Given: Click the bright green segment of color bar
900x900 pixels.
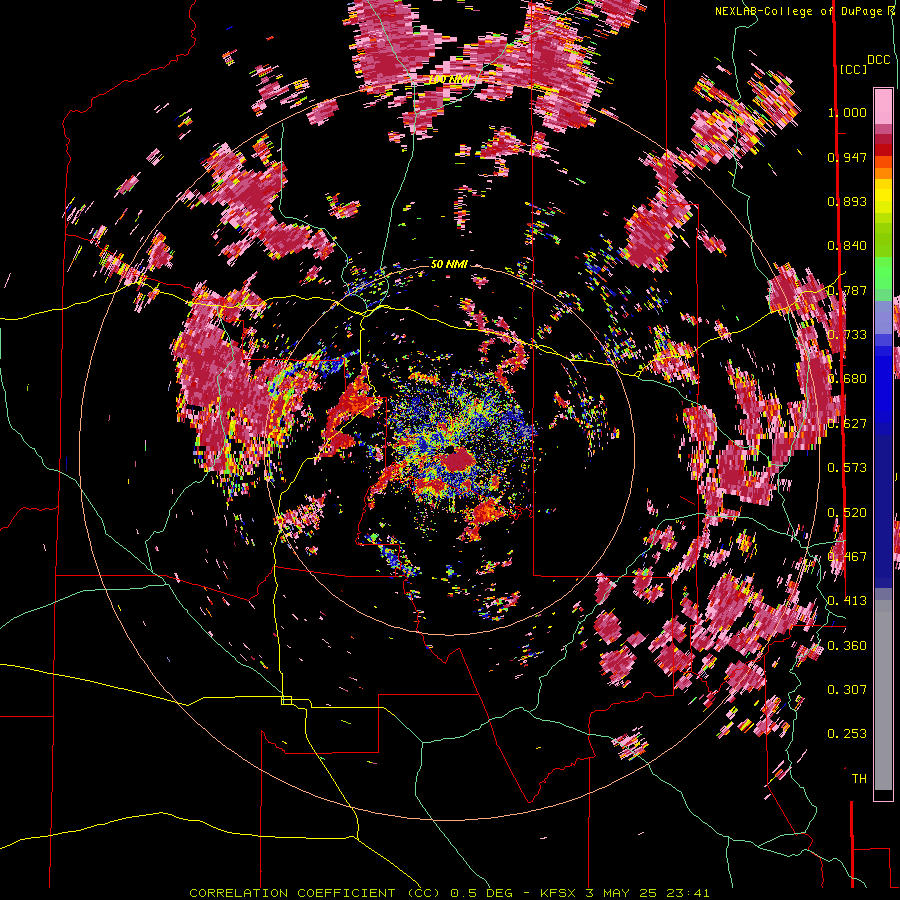Looking at the screenshot, I should coord(883,272).
